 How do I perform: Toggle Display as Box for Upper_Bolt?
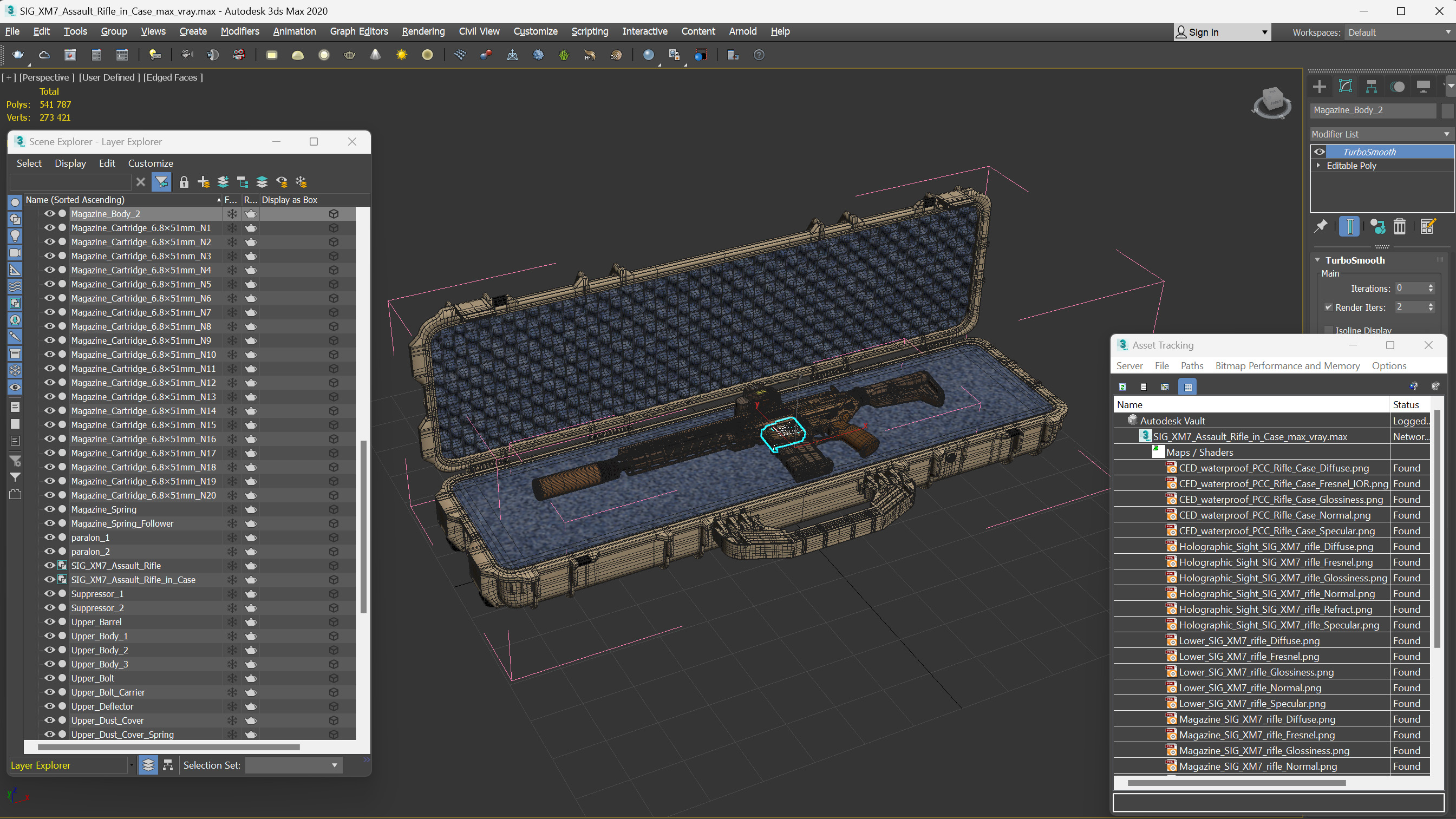coord(334,678)
